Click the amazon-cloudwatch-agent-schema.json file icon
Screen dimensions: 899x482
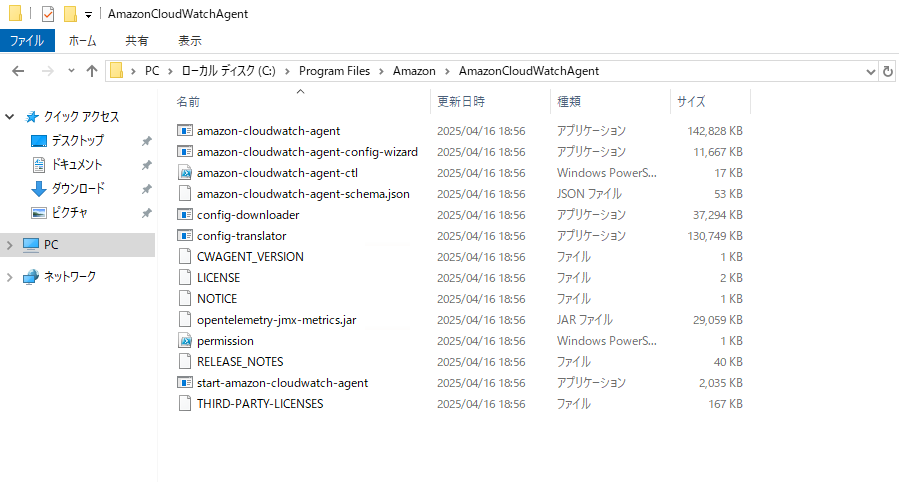[x=185, y=194]
